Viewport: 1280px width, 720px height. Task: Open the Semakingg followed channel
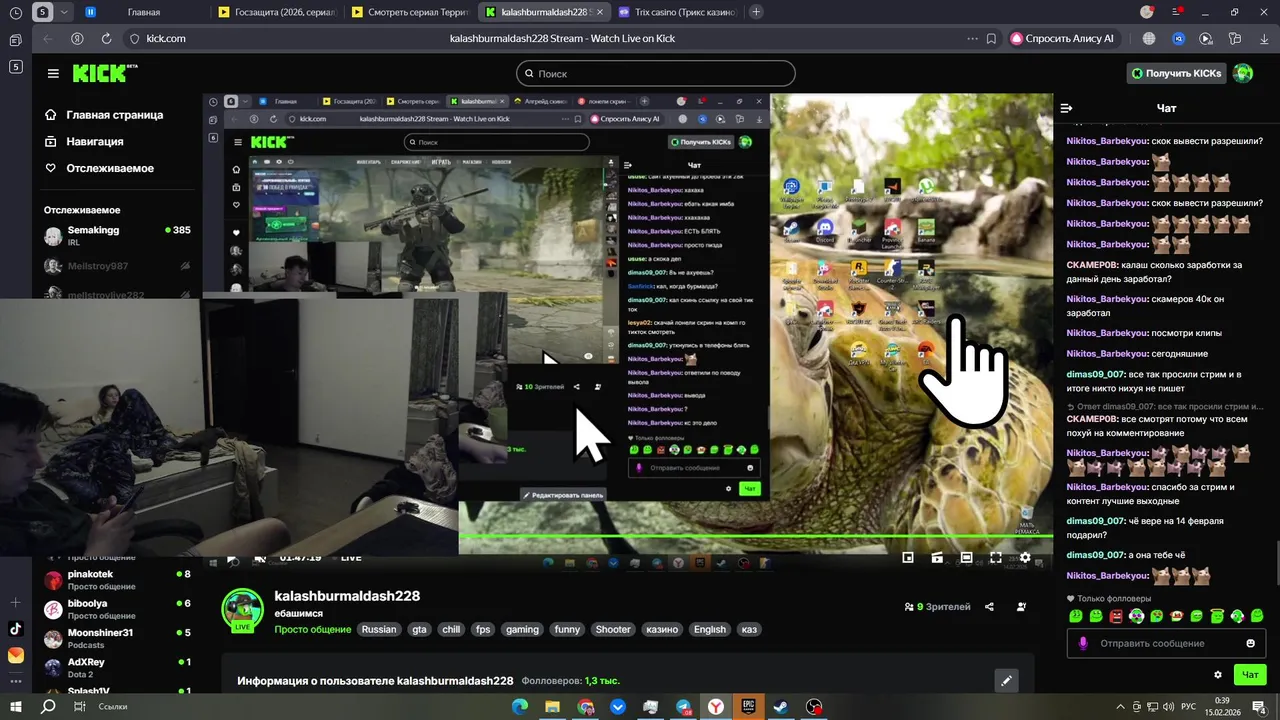click(x=117, y=236)
